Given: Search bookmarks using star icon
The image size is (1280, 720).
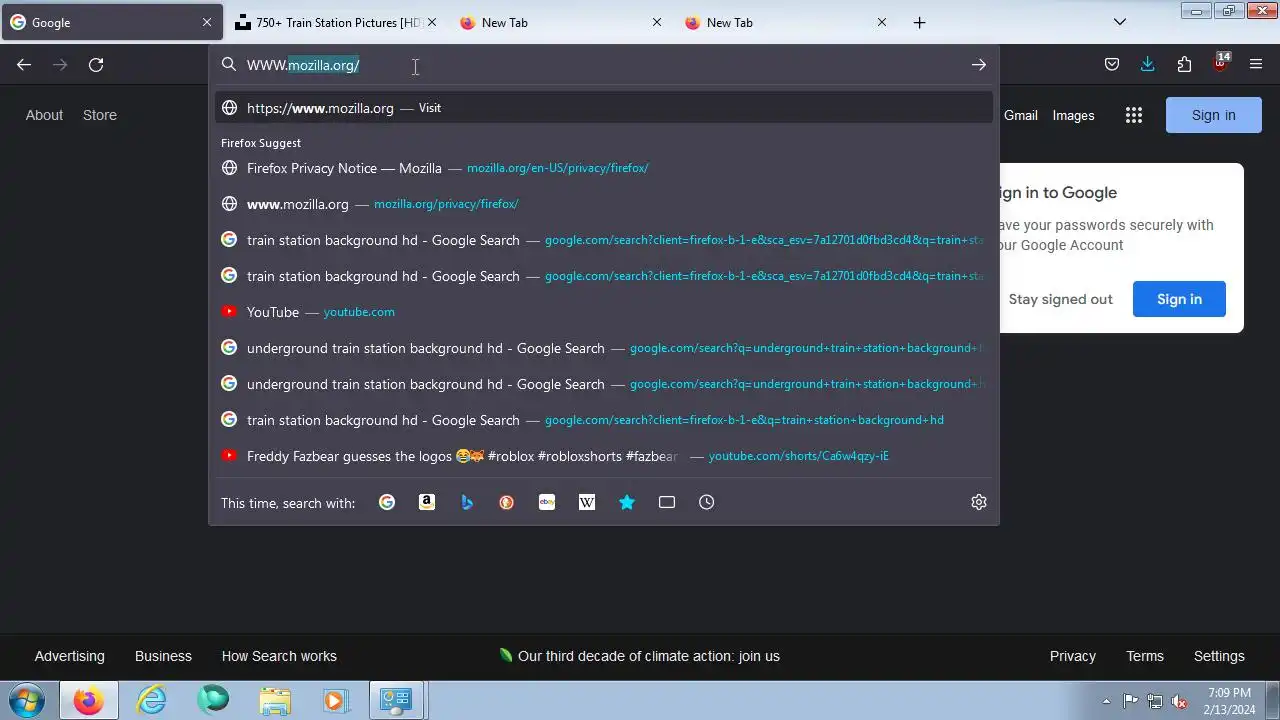Looking at the screenshot, I should pos(627,502).
